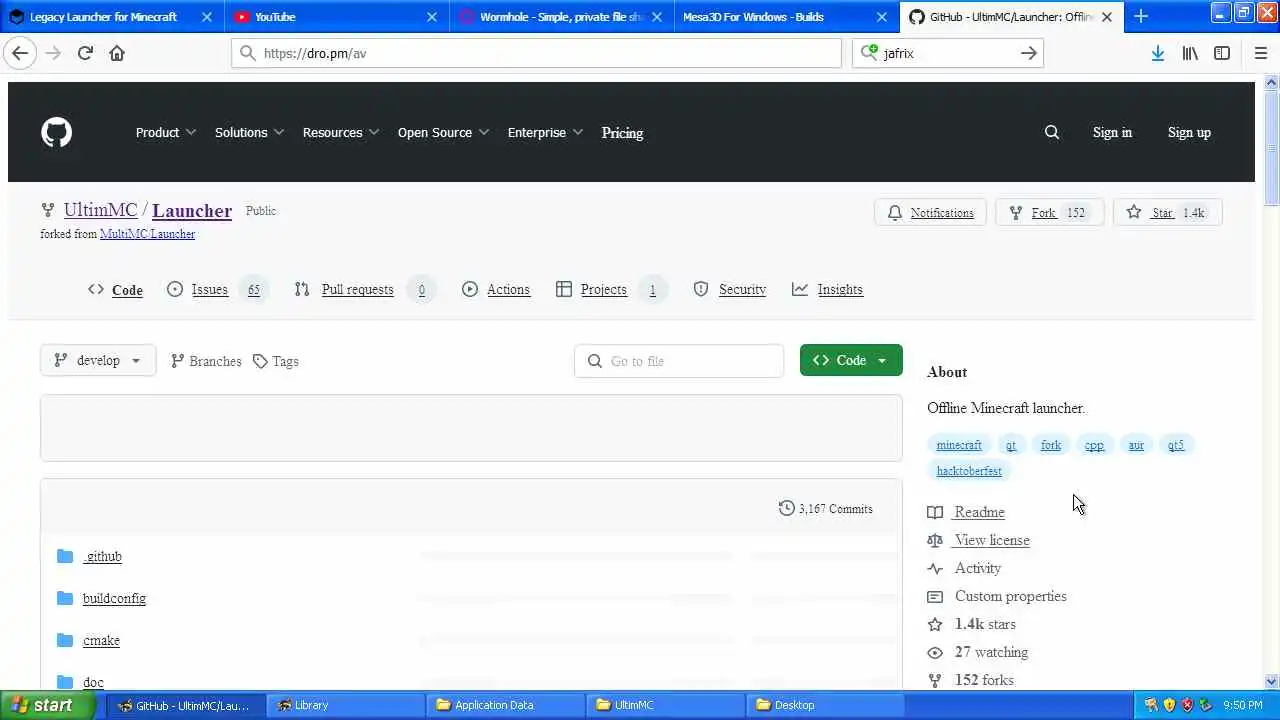Expand the Product menu
The height and width of the screenshot is (720, 1280).
[166, 132]
